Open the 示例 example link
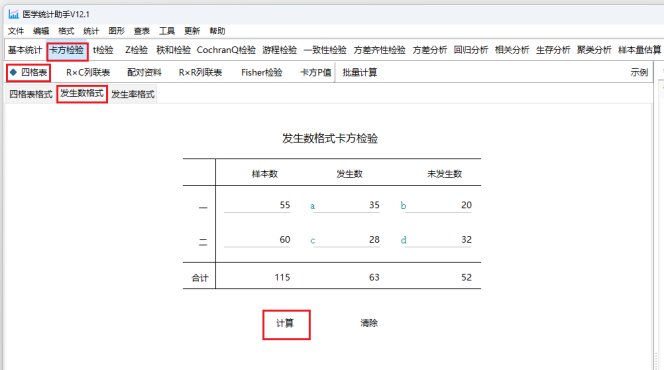 coord(639,72)
